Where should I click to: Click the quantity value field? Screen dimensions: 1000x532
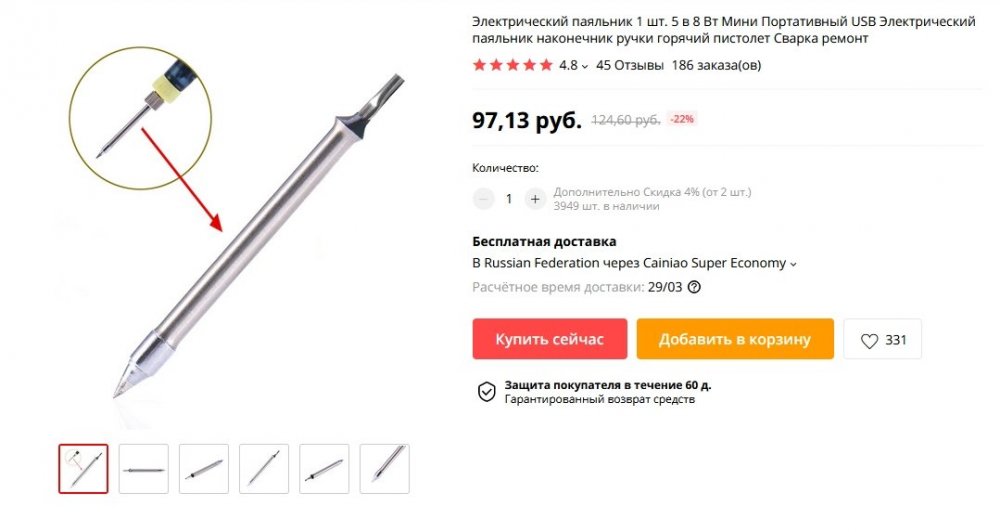pyautogui.click(x=509, y=199)
